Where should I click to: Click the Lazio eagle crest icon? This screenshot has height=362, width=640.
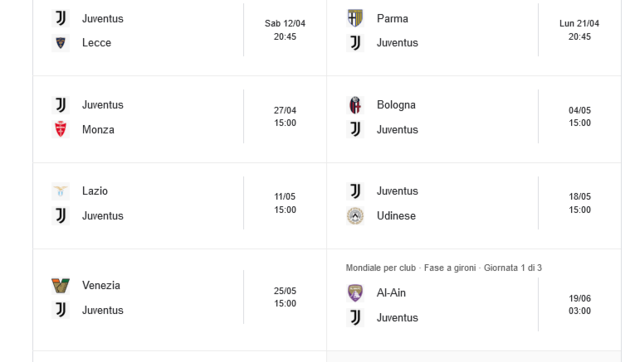(60, 191)
